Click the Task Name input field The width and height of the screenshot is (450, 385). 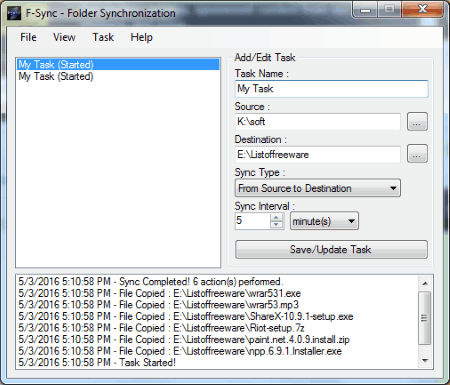tap(331, 89)
